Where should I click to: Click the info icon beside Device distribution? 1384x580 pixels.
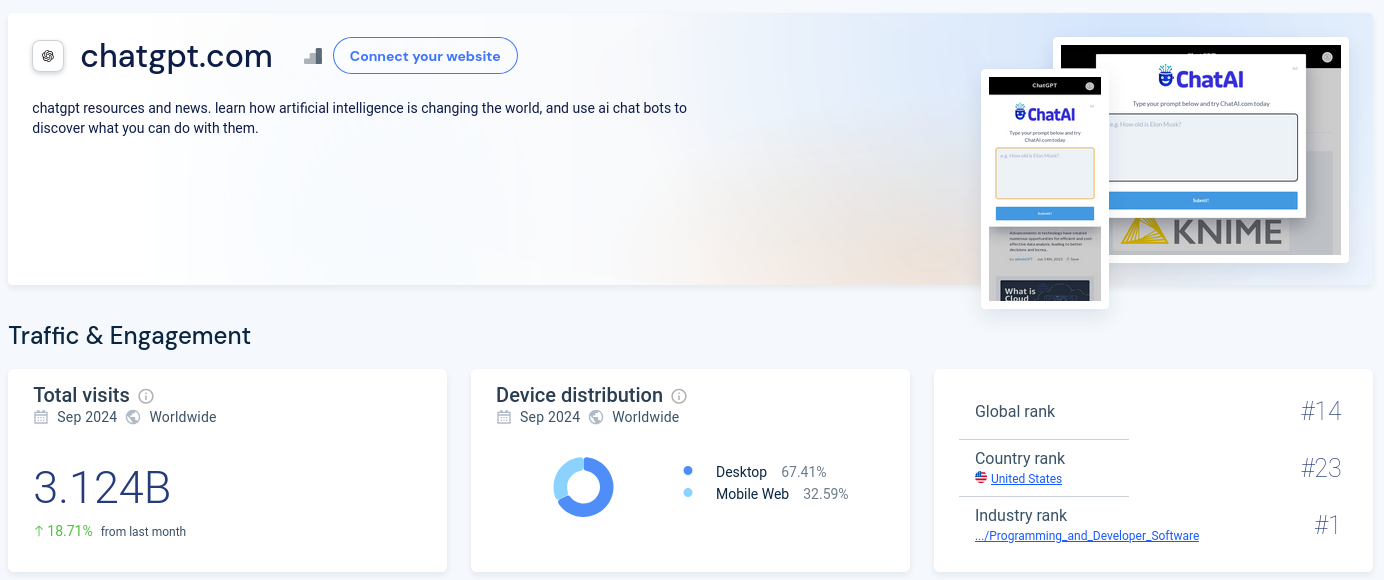click(x=679, y=396)
